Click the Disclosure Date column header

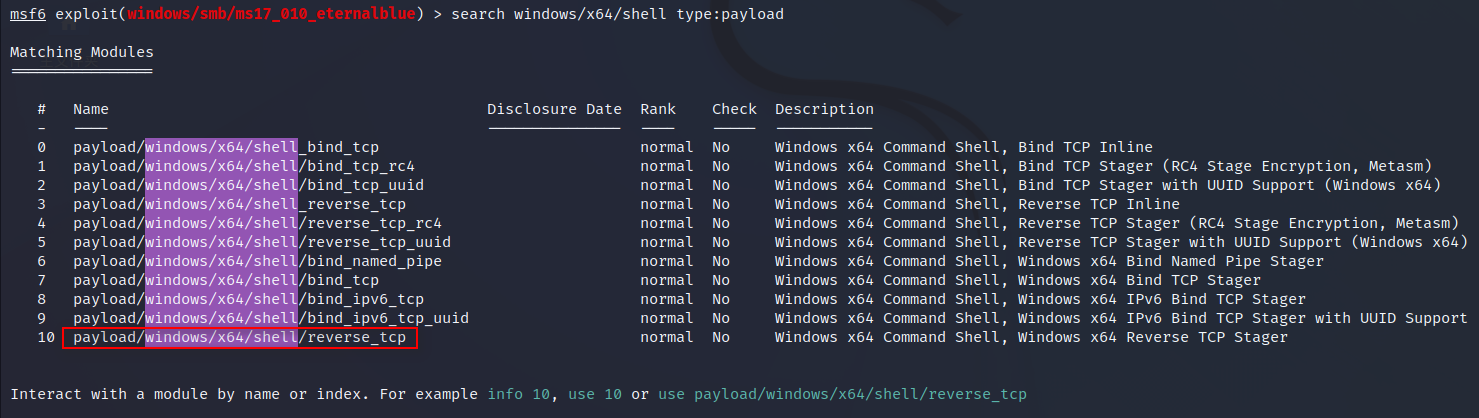coord(554,109)
